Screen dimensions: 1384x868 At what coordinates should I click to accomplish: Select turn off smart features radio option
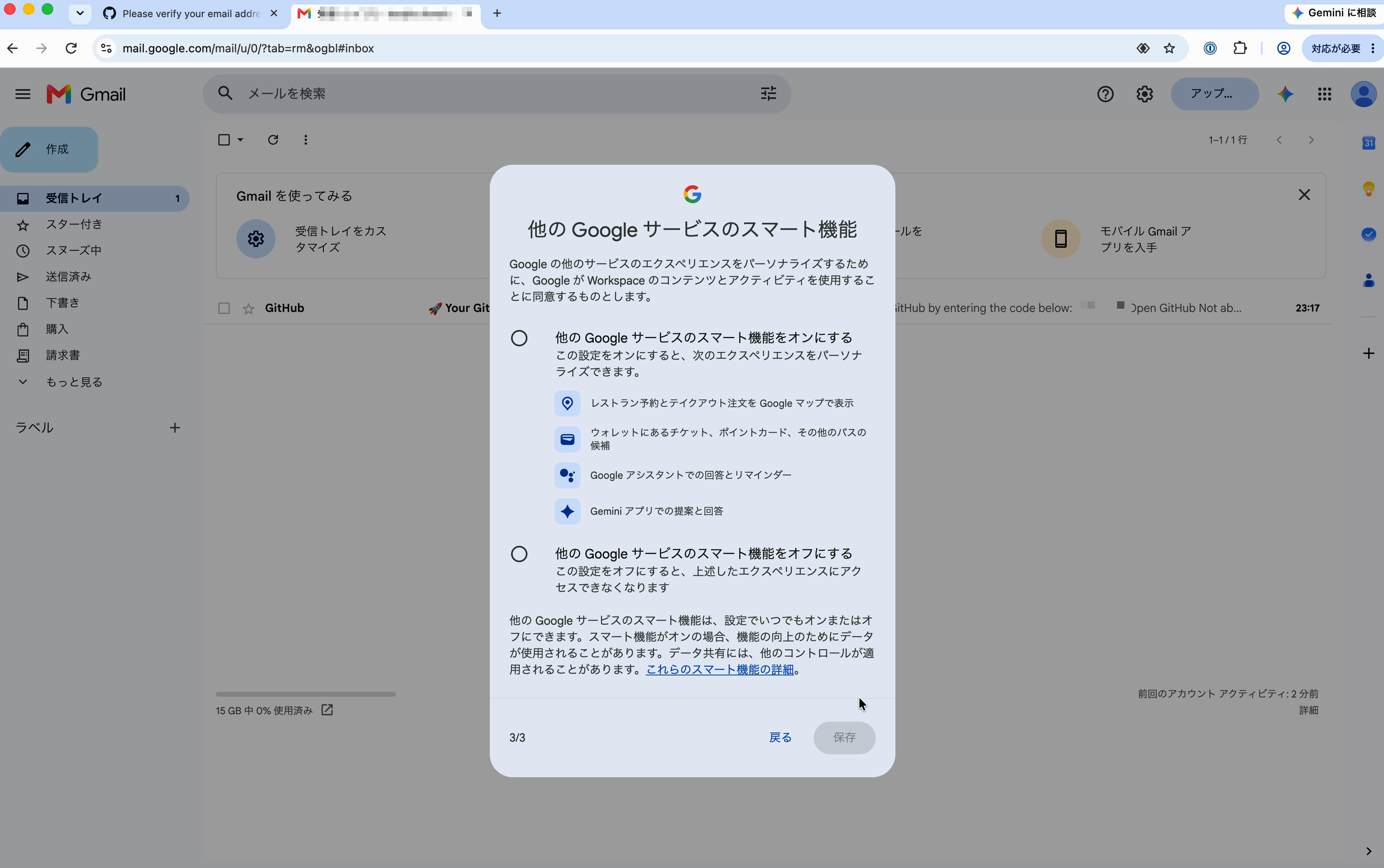click(519, 554)
